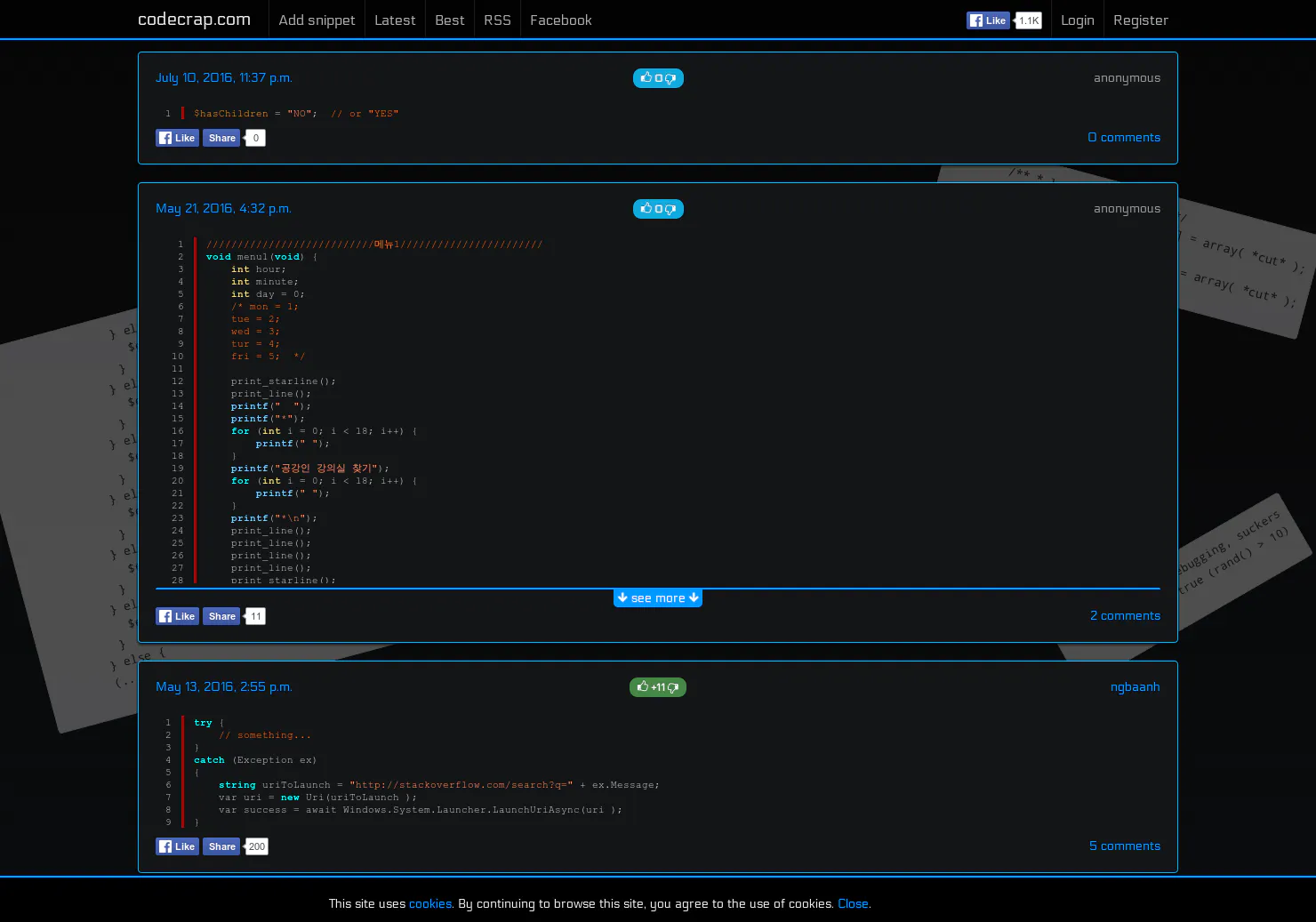Click 'anonymous' author on July 10 snippet

point(1127,77)
